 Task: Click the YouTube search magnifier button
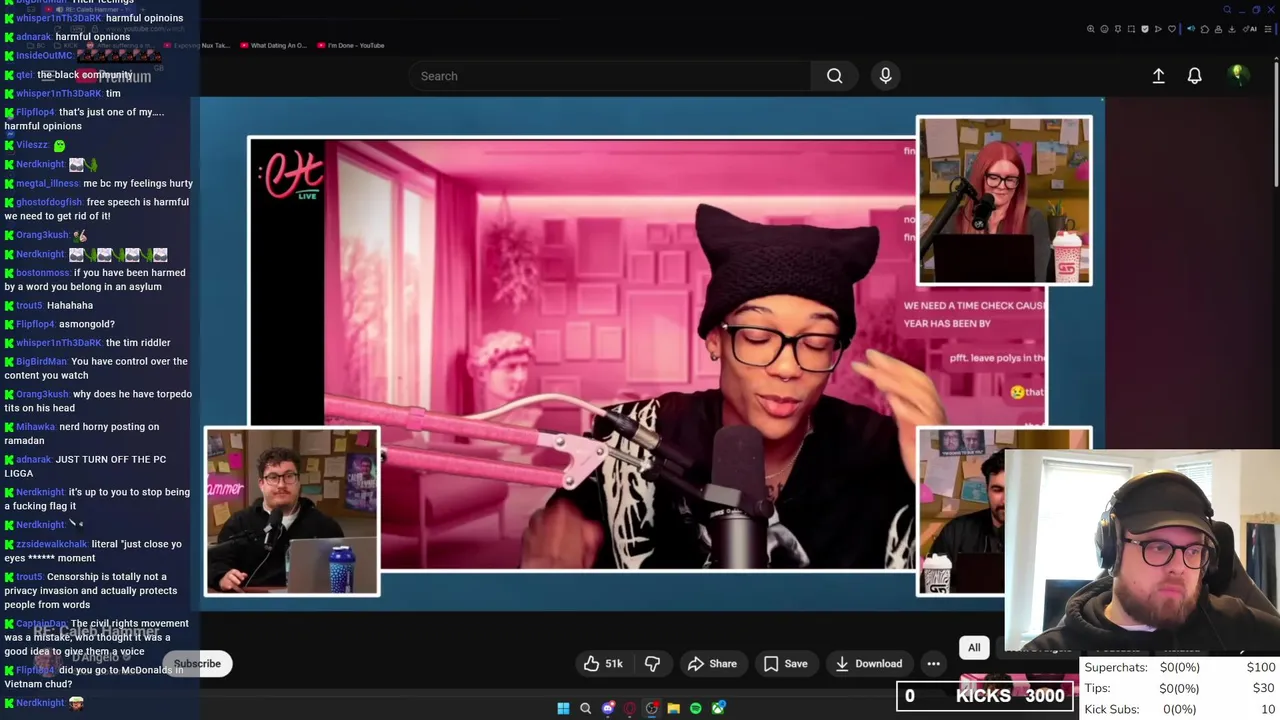834,76
